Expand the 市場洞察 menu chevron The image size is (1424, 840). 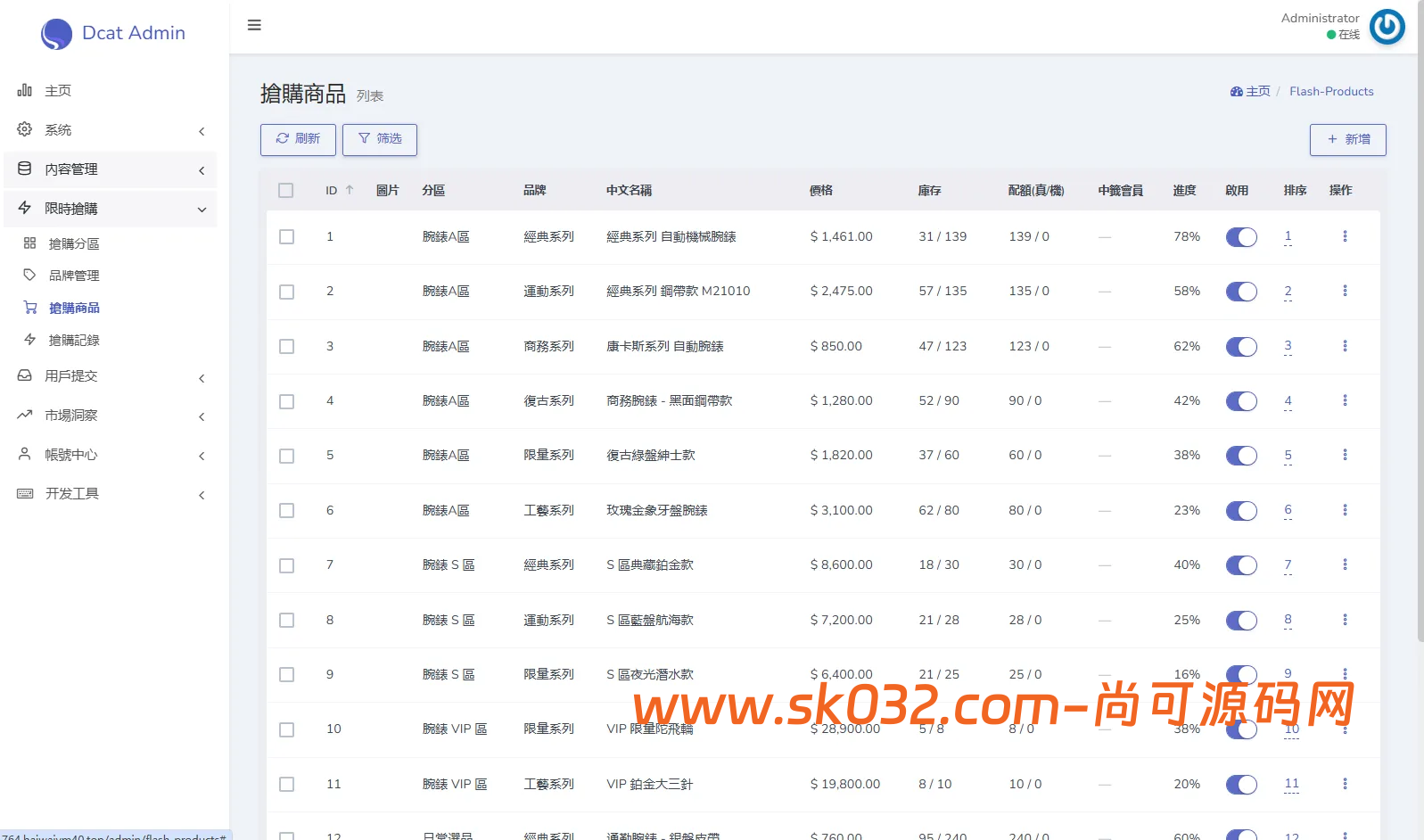tap(202, 416)
